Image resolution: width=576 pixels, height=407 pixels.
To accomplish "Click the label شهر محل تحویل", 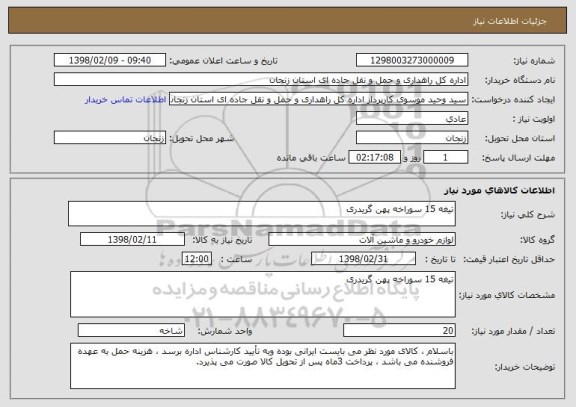I will click(202, 138).
